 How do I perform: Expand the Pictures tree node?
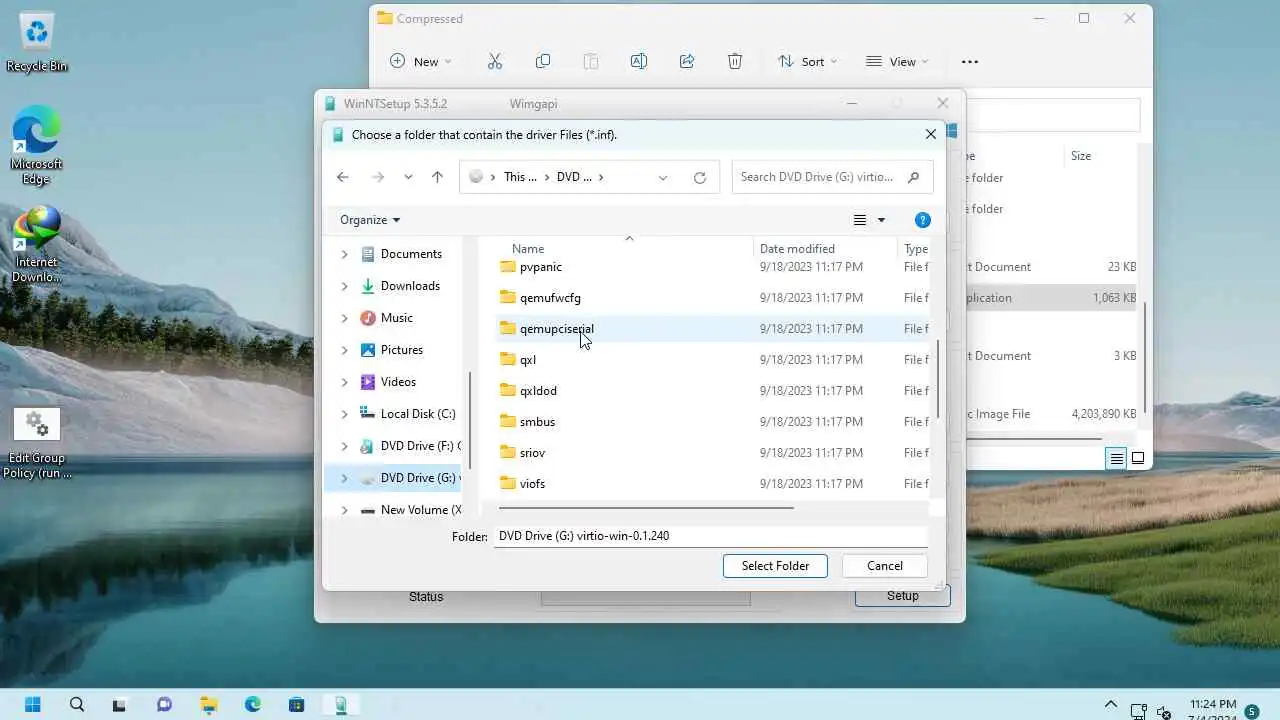pyautogui.click(x=344, y=350)
